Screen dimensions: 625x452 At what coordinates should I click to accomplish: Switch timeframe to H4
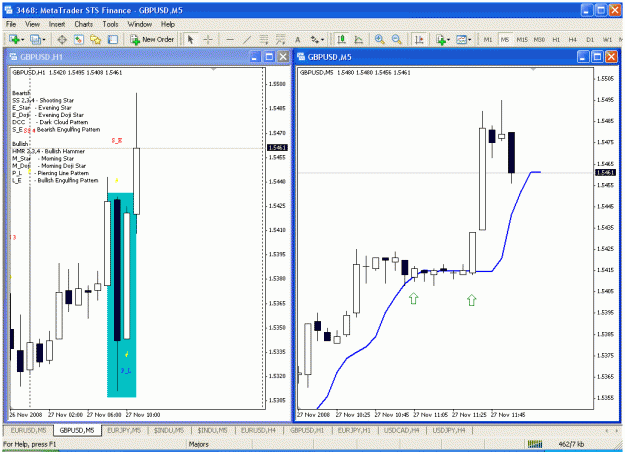pyautogui.click(x=573, y=39)
